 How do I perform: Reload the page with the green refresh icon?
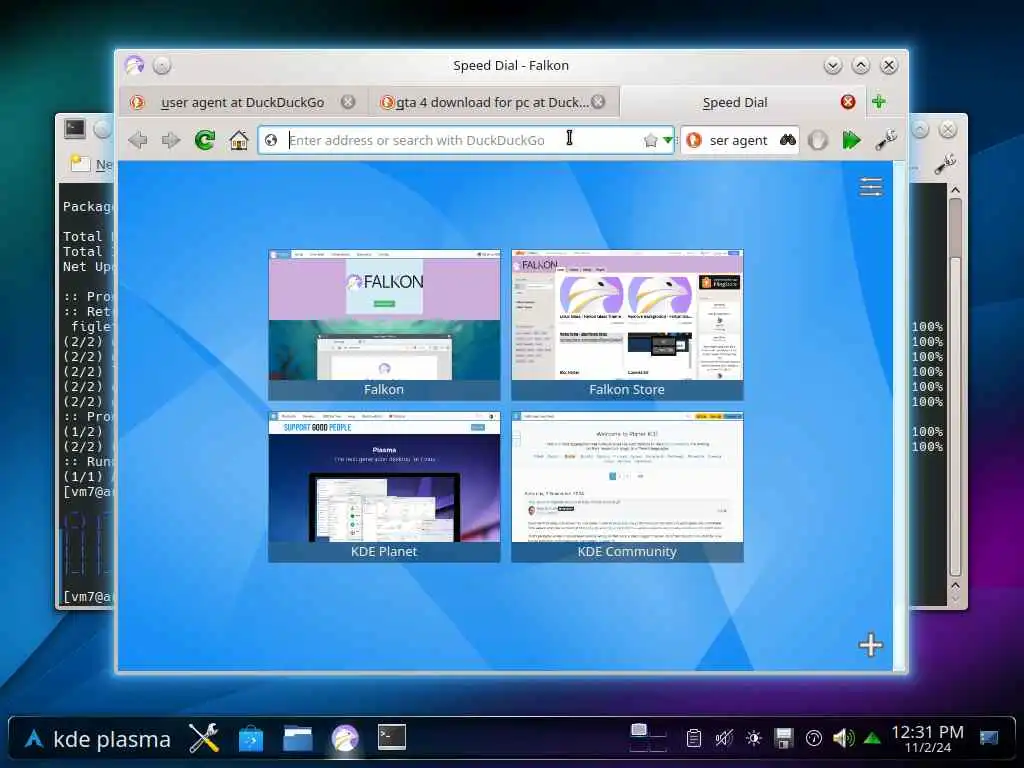205,140
